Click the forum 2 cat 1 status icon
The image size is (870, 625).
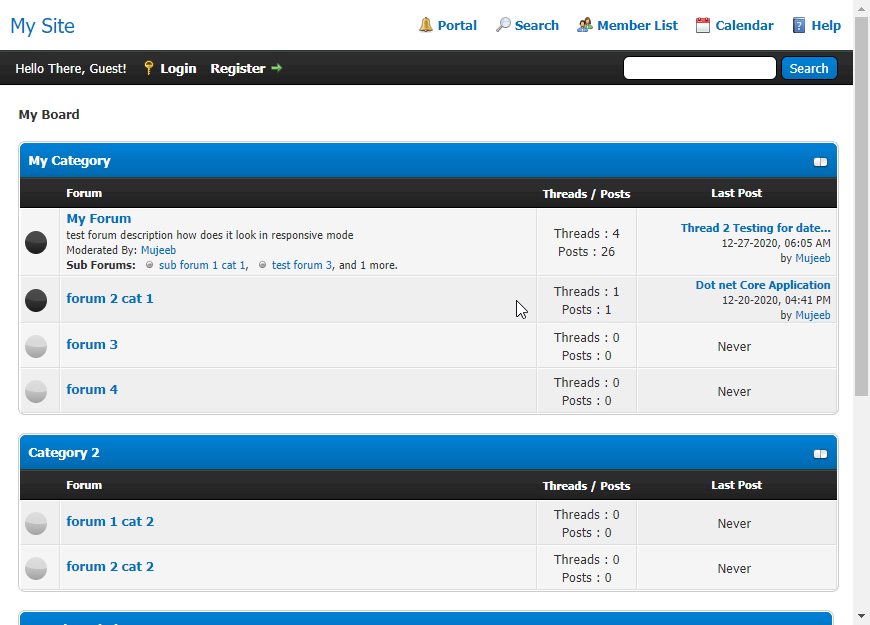tap(36, 300)
